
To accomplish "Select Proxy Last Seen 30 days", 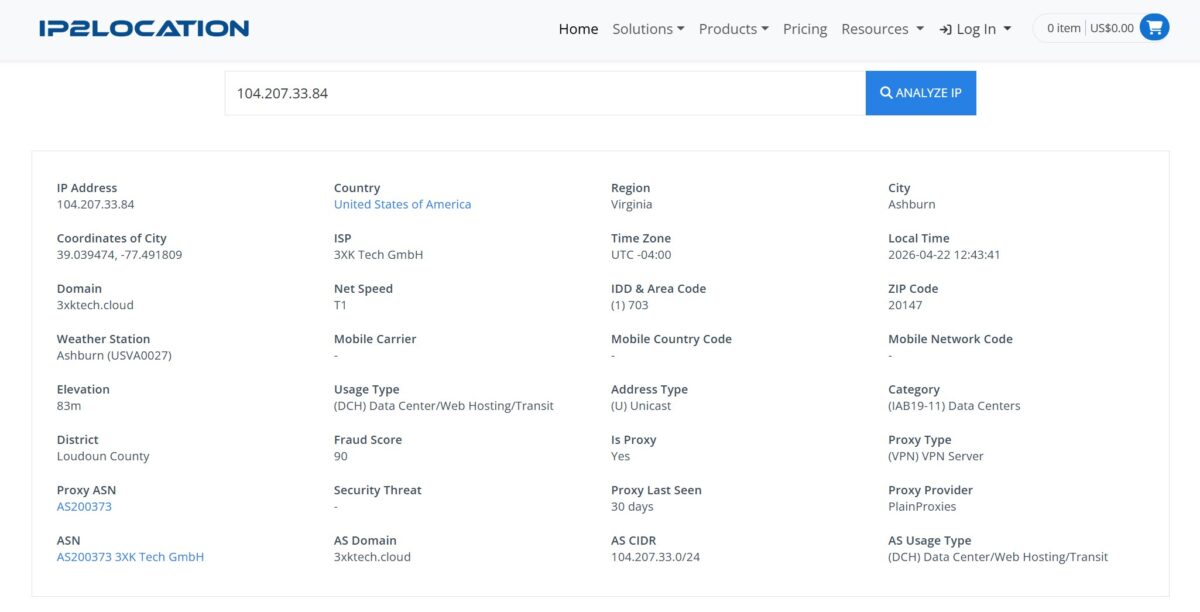I will click(x=632, y=506).
